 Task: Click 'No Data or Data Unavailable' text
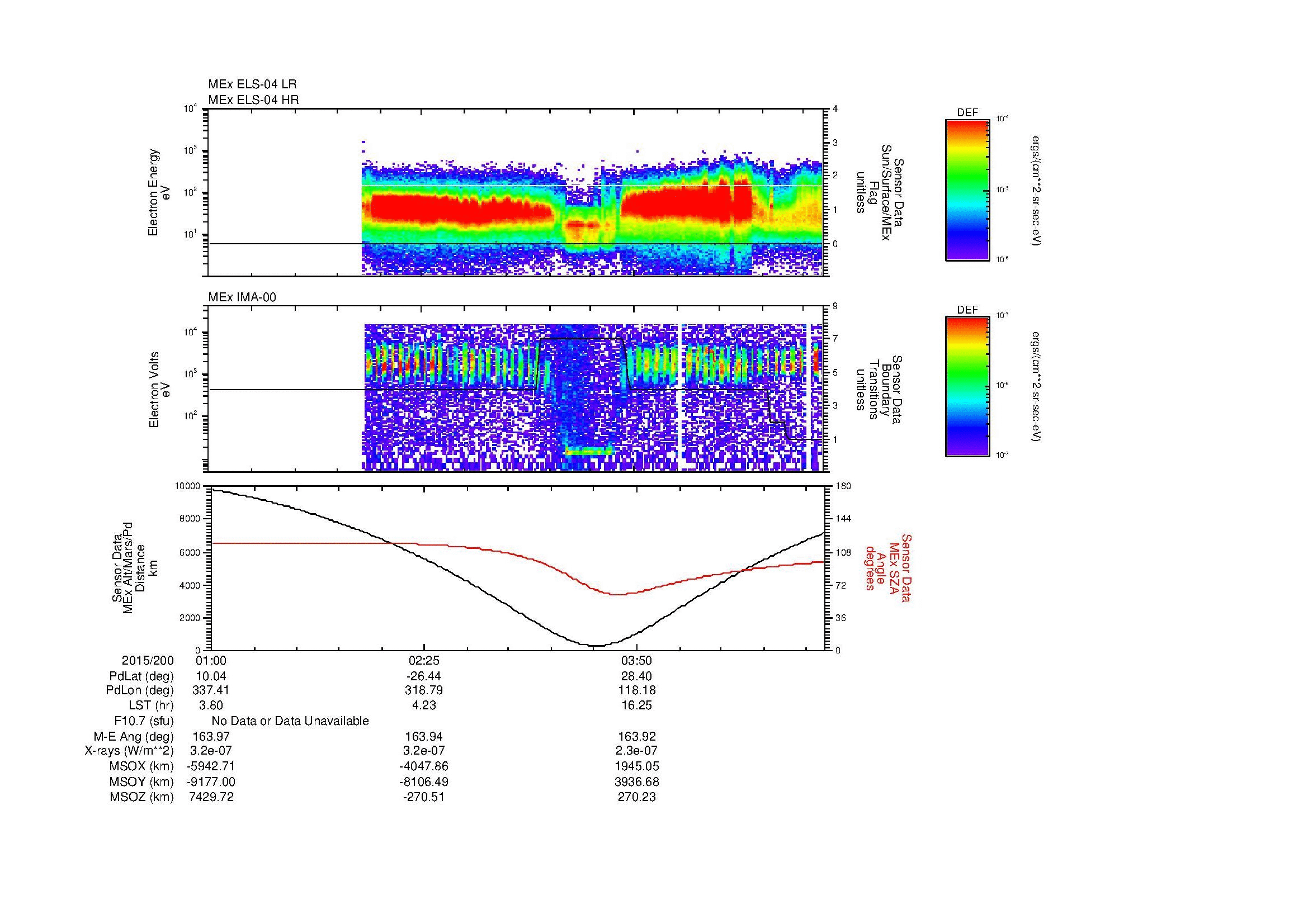point(290,721)
